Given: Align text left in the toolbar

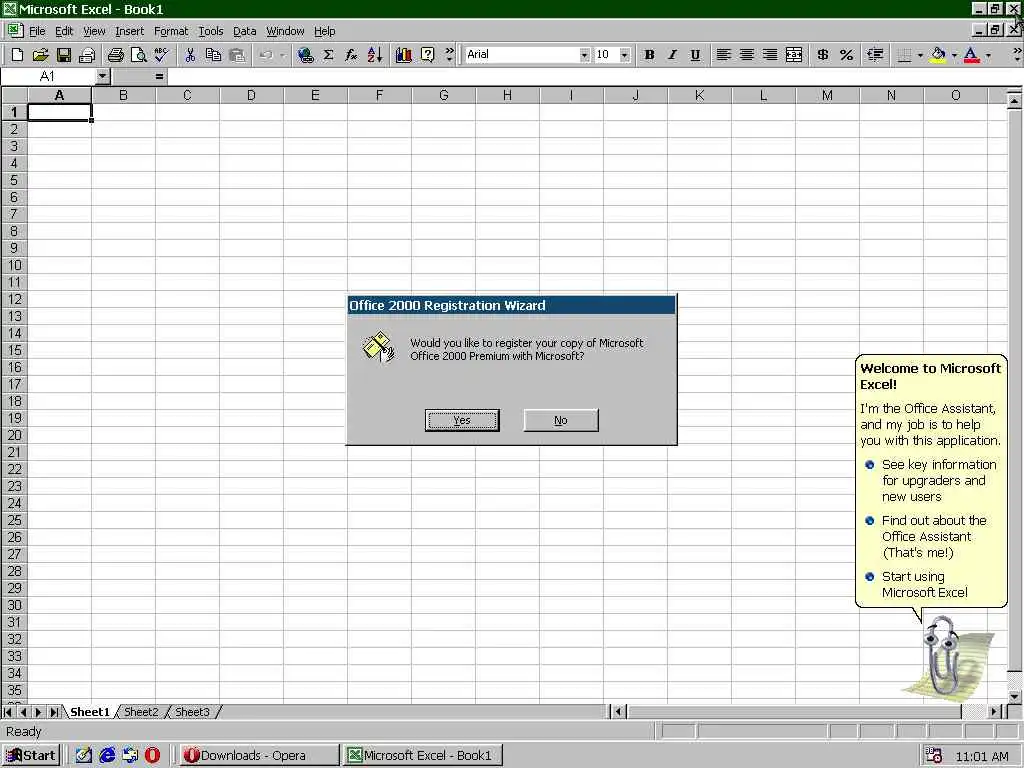Looking at the screenshot, I should pos(724,55).
